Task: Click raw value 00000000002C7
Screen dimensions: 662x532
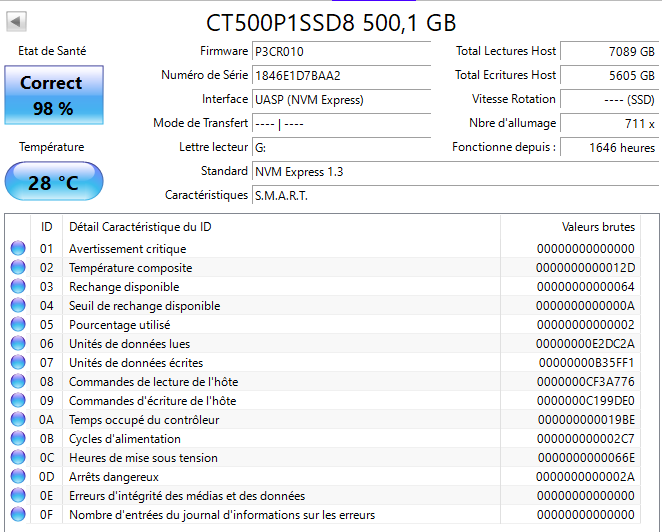Action: tap(586, 439)
